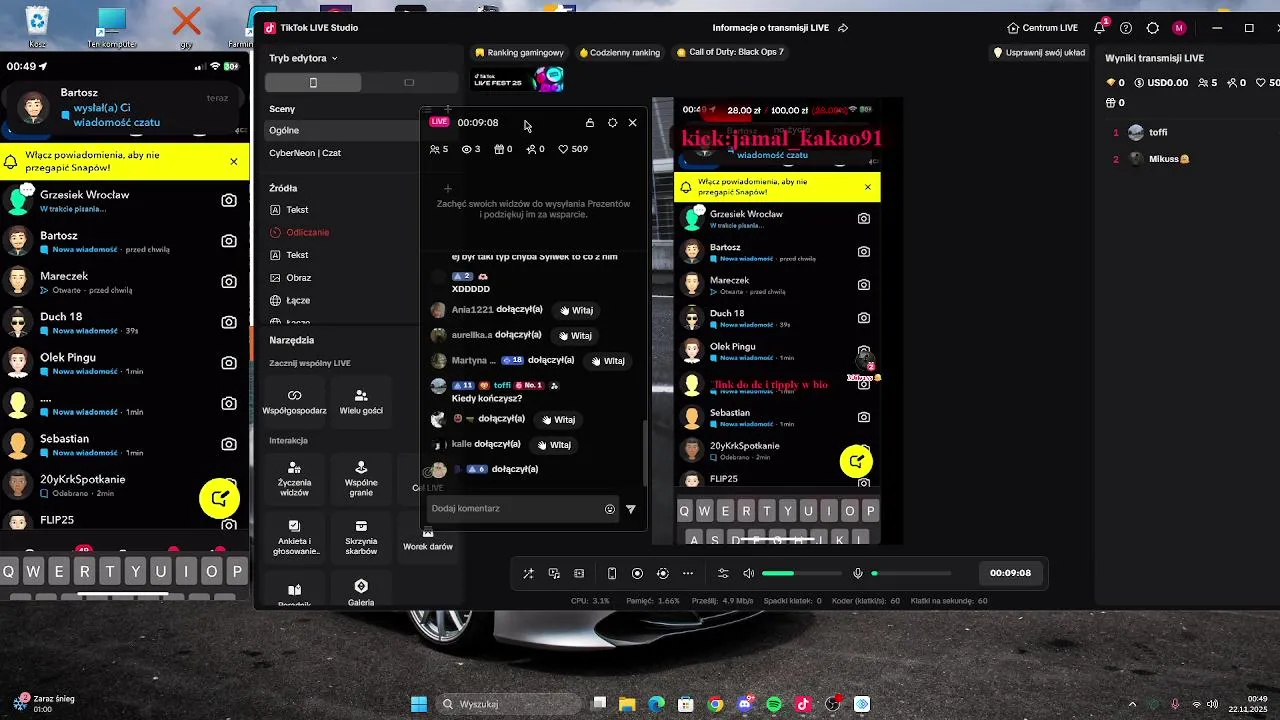Open the chat filter funnel icon
The image size is (1280, 720).
(631, 509)
